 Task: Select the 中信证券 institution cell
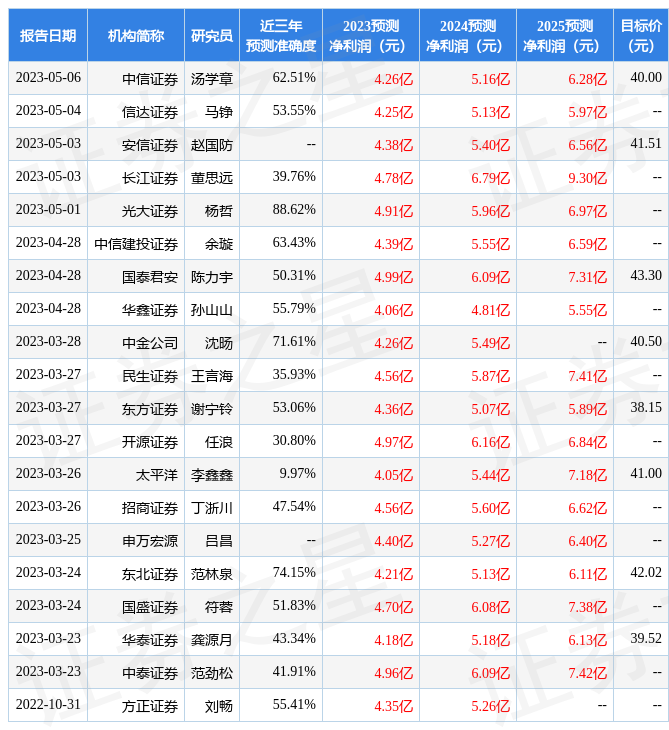click(150, 78)
